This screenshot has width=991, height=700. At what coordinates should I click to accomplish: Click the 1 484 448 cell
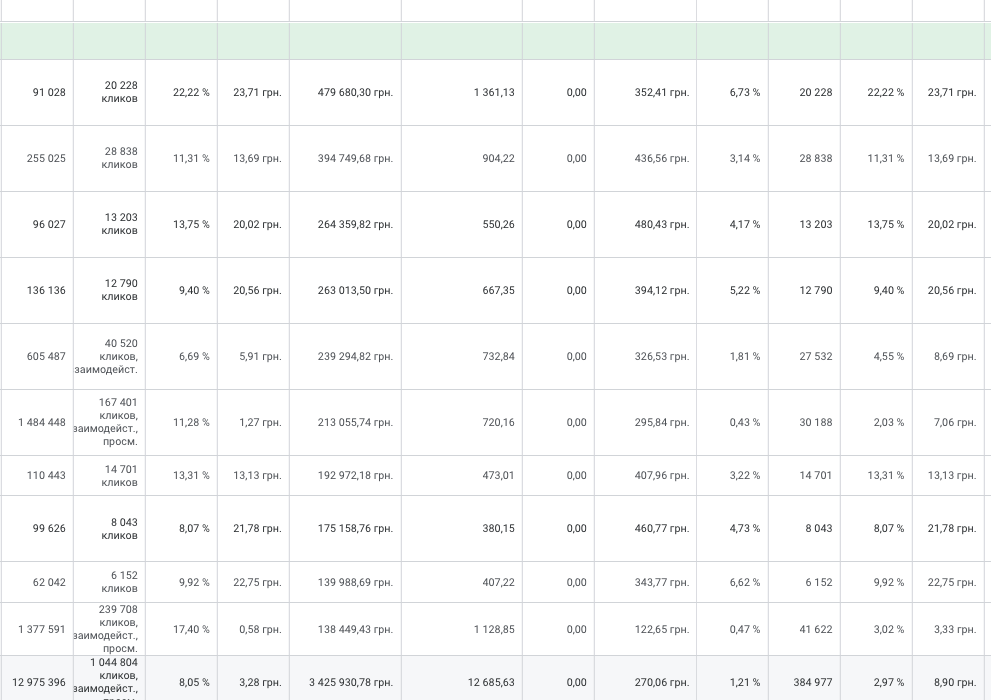click(42, 422)
